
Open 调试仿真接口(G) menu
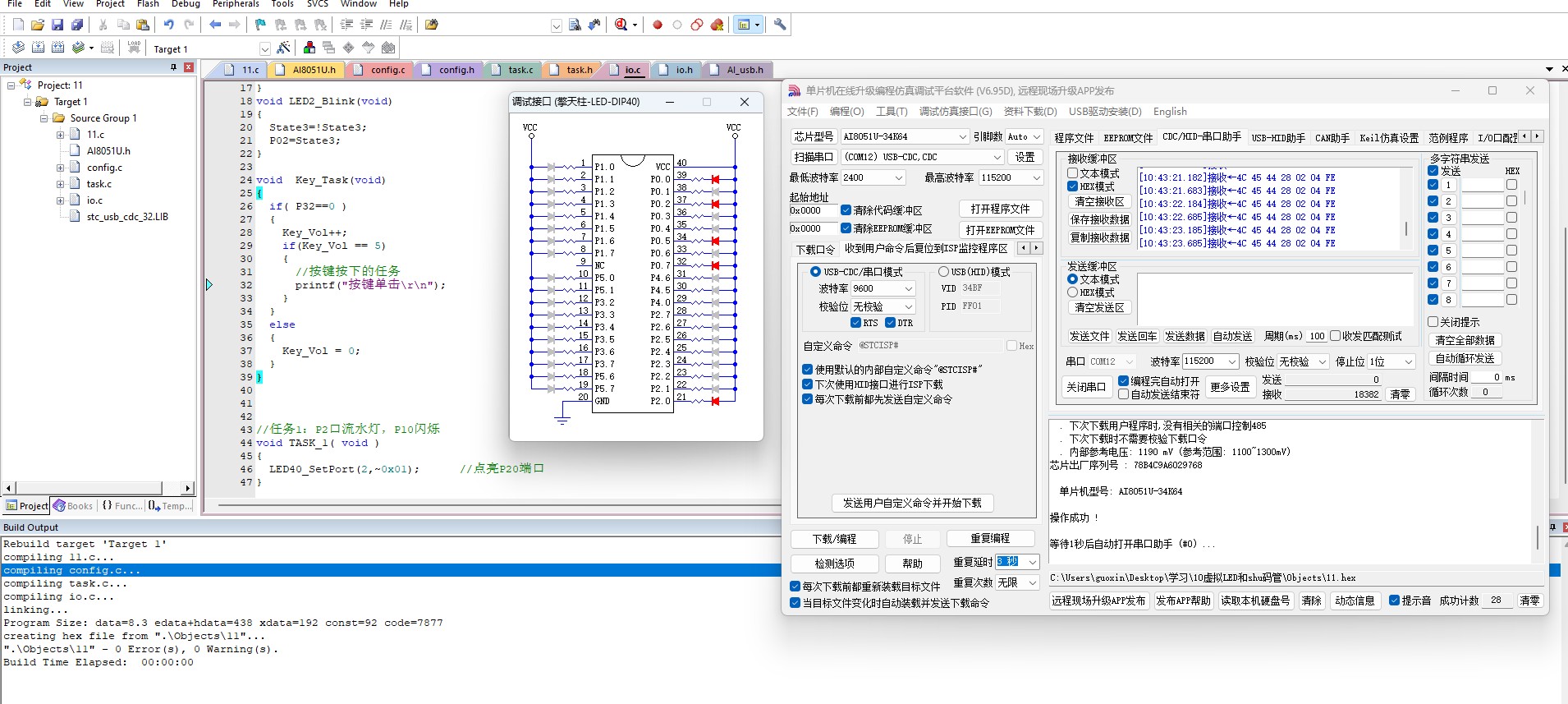tap(956, 112)
